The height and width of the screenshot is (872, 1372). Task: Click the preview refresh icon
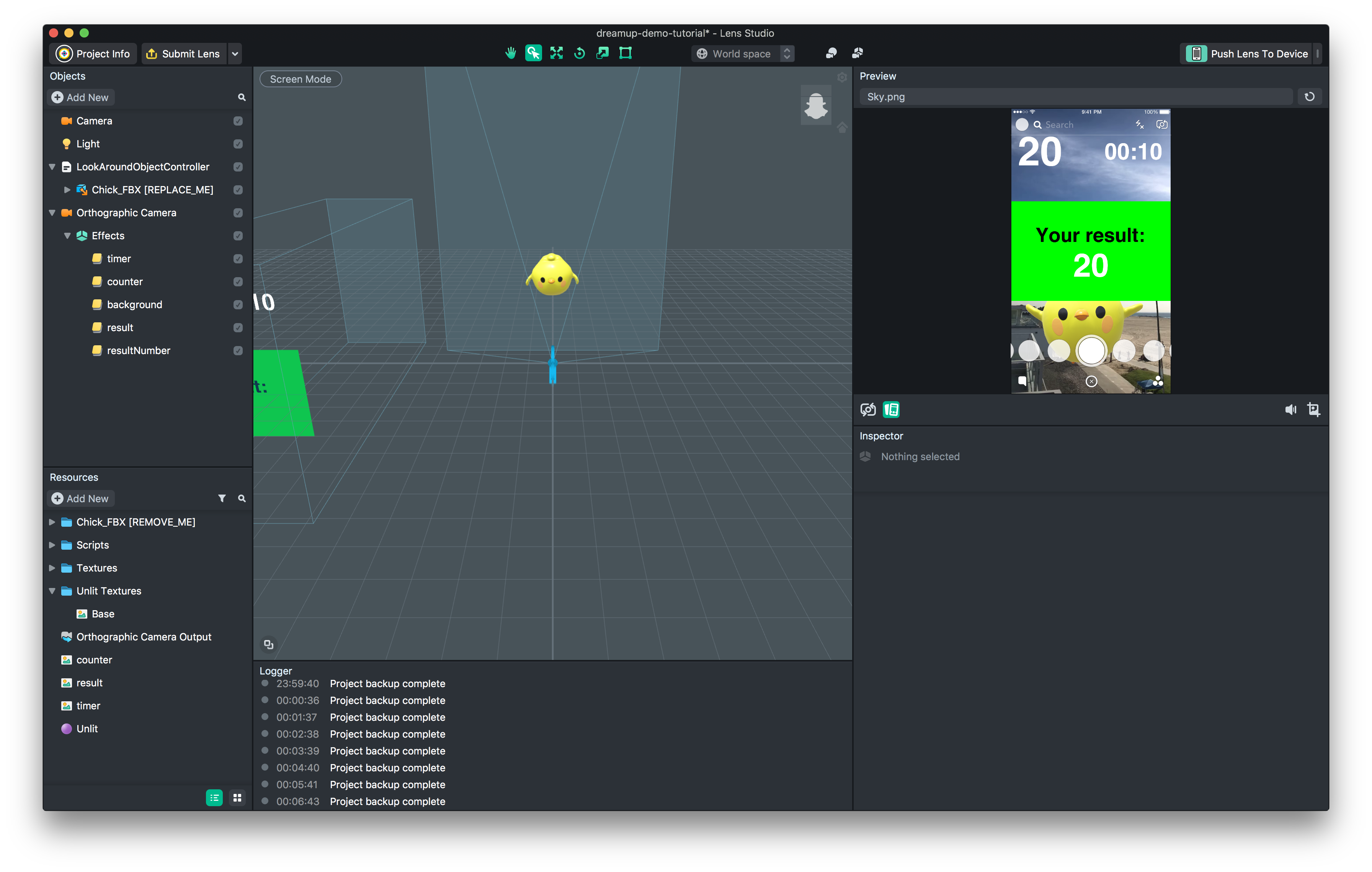pyautogui.click(x=1309, y=96)
